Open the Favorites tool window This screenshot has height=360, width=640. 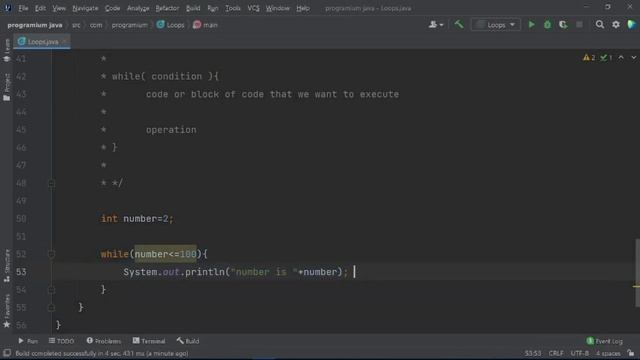tap(7, 311)
